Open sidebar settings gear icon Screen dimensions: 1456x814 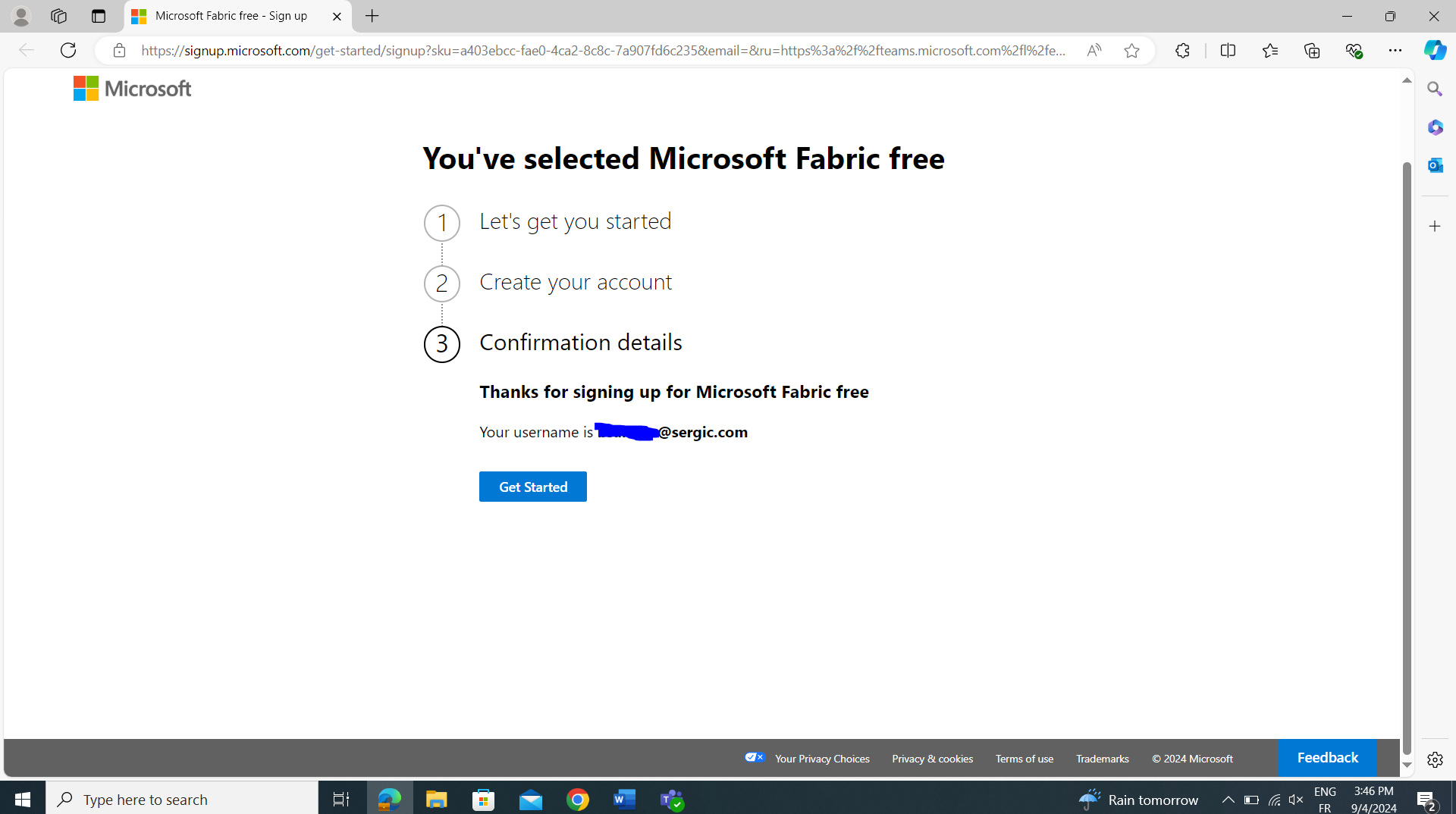click(1435, 759)
